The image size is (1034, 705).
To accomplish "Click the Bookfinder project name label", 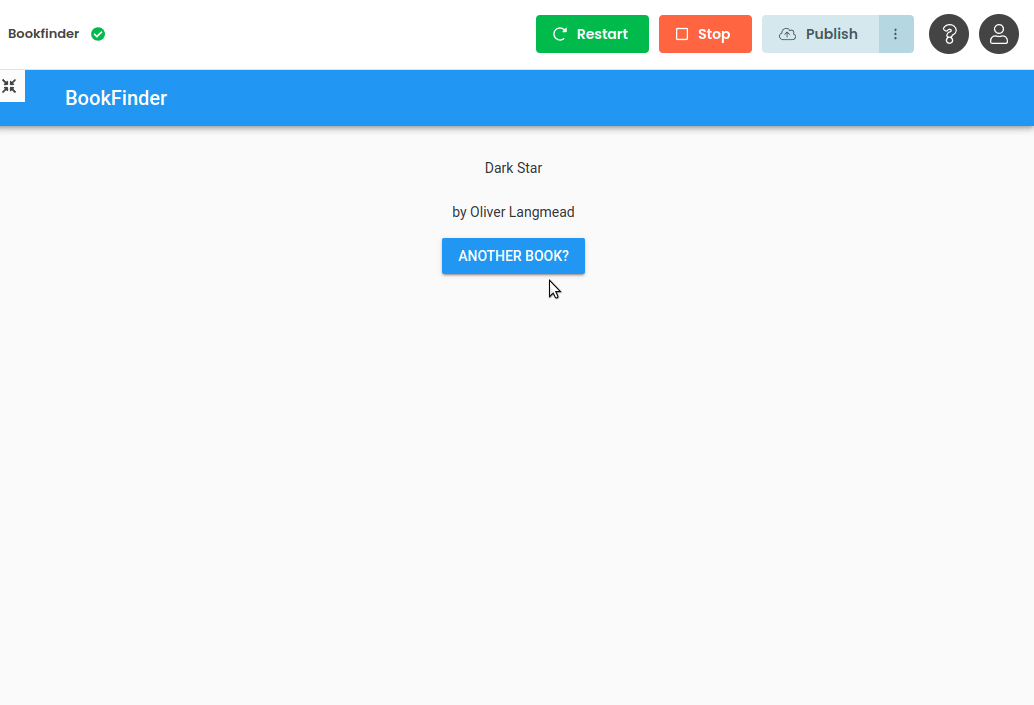I will pyautogui.click(x=44, y=34).
